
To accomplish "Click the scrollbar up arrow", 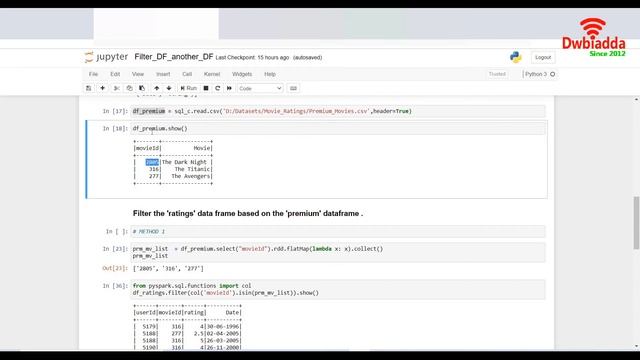I will click(636, 99).
